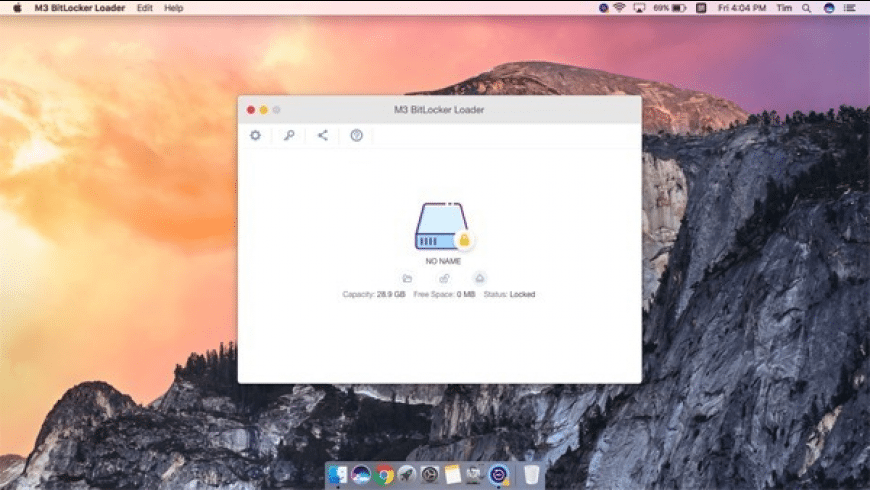
Task: Open Notes from the Dock
Action: click(452, 475)
